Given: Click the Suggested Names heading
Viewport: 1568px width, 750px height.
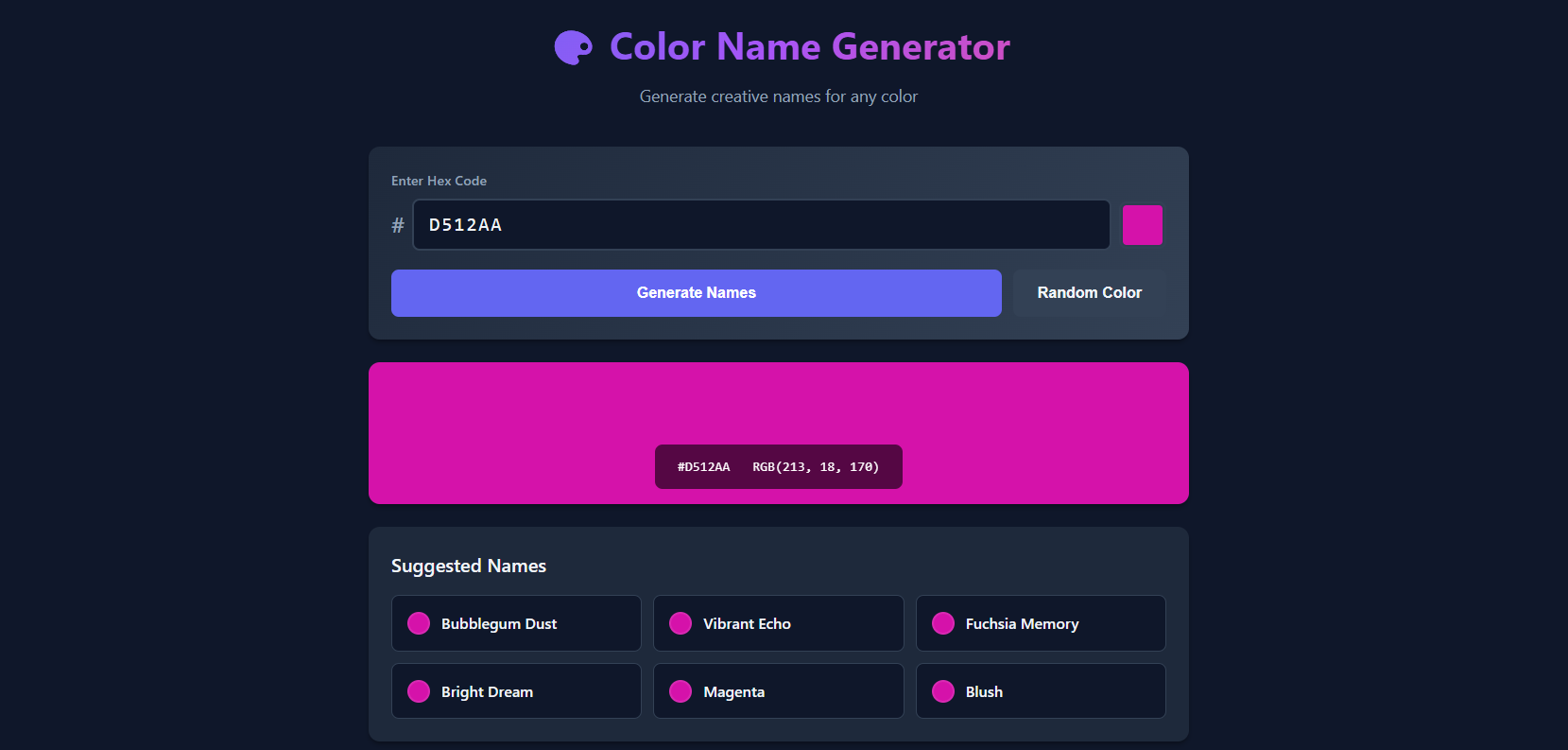Looking at the screenshot, I should [469, 566].
